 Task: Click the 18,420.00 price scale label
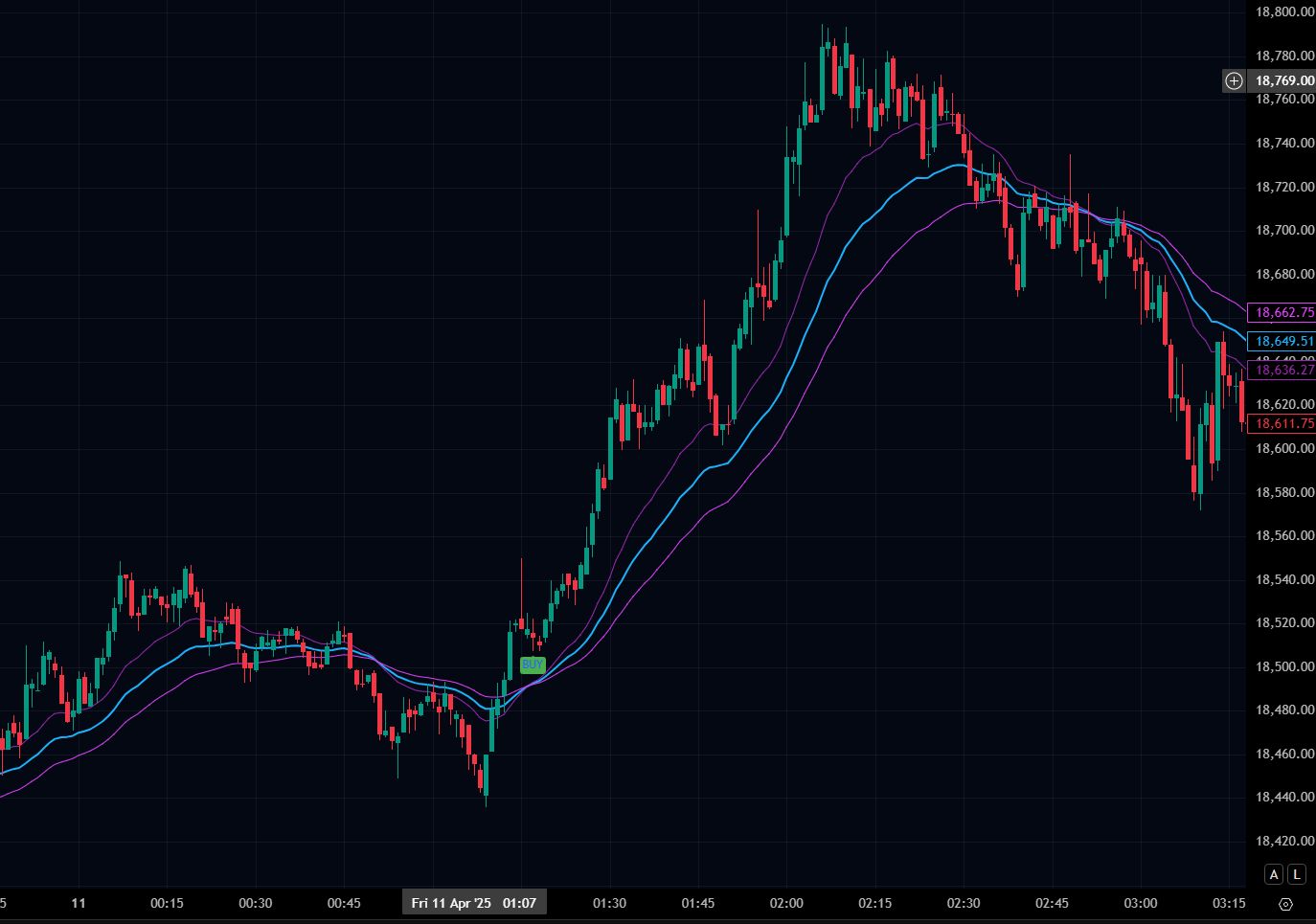pyautogui.click(x=1283, y=841)
